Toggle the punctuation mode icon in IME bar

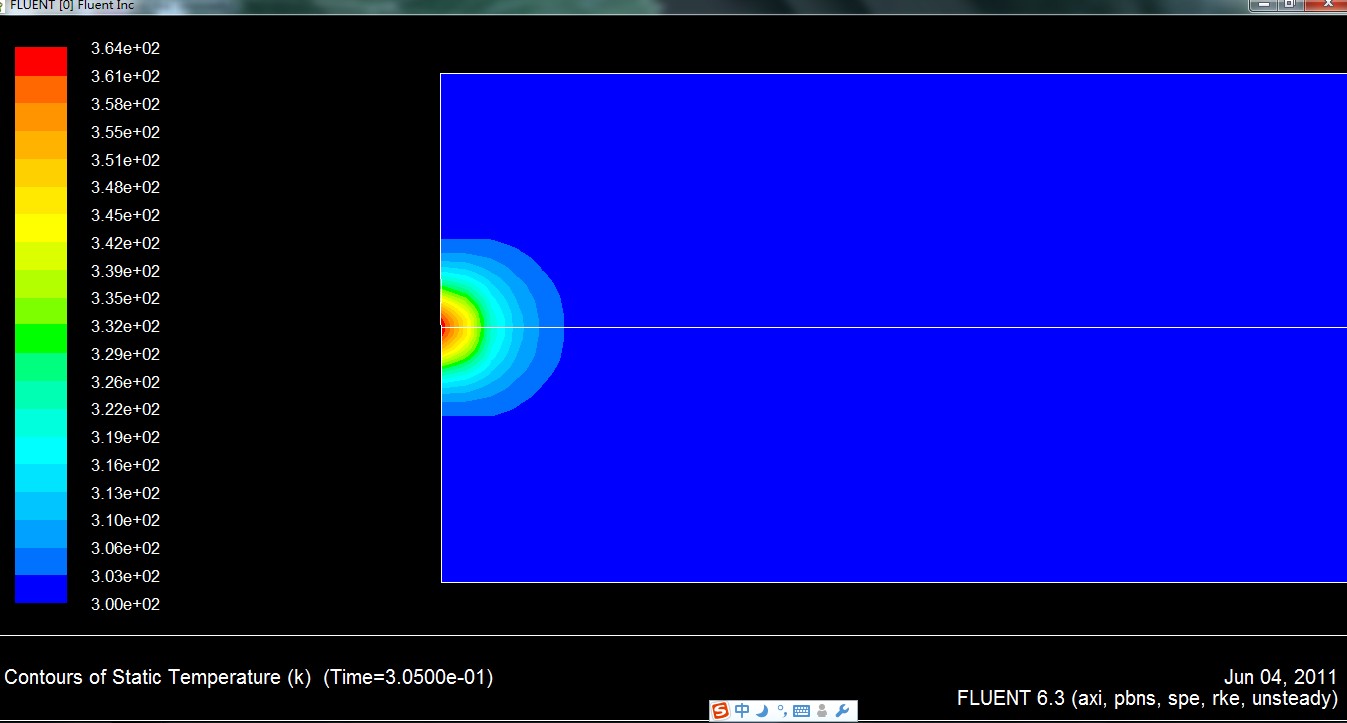781,711
